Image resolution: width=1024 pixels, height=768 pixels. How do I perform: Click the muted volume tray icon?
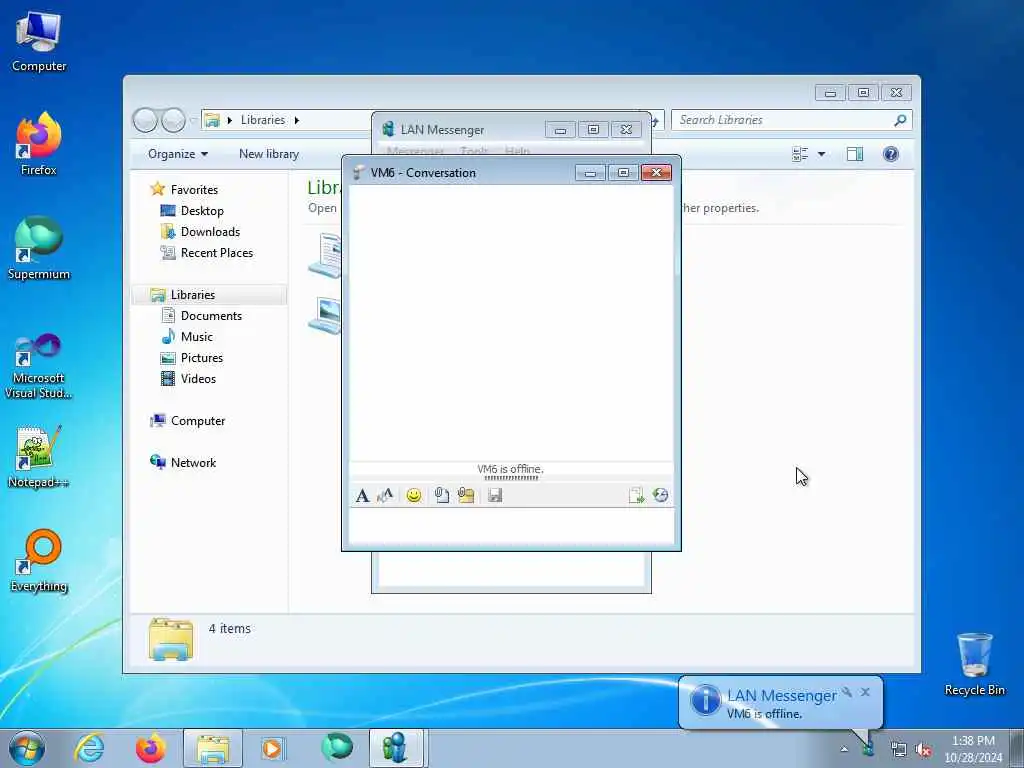[x=923, y=750]
